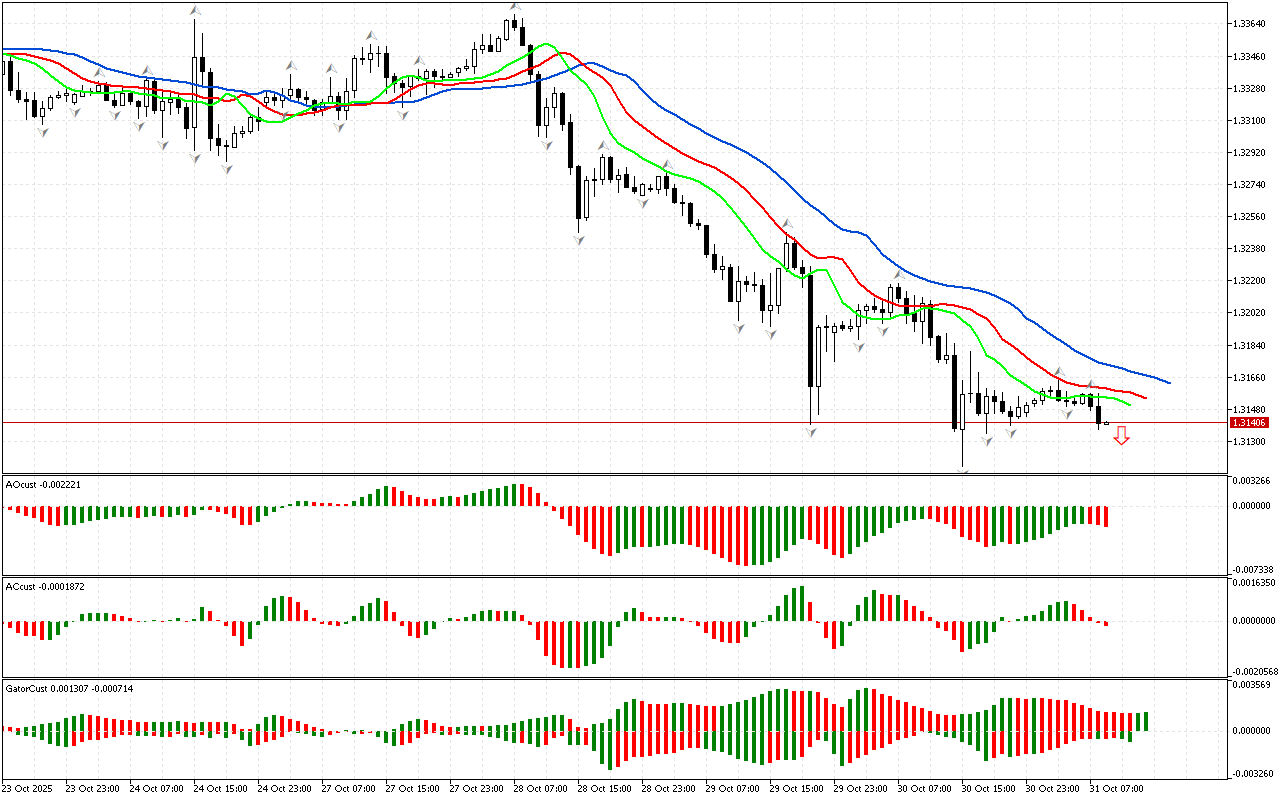Click the 28 Oct 07:00 time axis label
The image size is (1280, 800).
pyautogui.click(x=539, y=788)
